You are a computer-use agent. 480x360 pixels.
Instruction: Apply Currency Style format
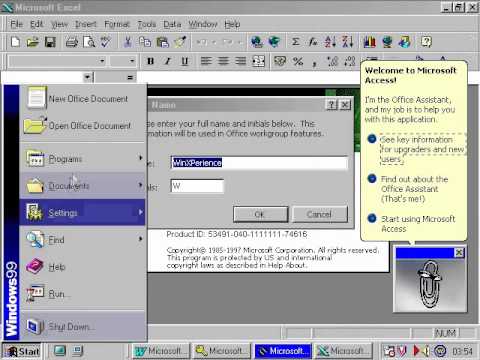point(280,61)
